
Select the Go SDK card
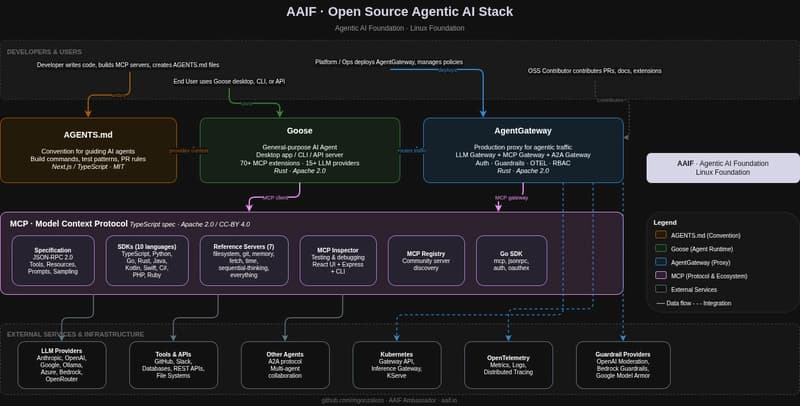click(511, 260)
